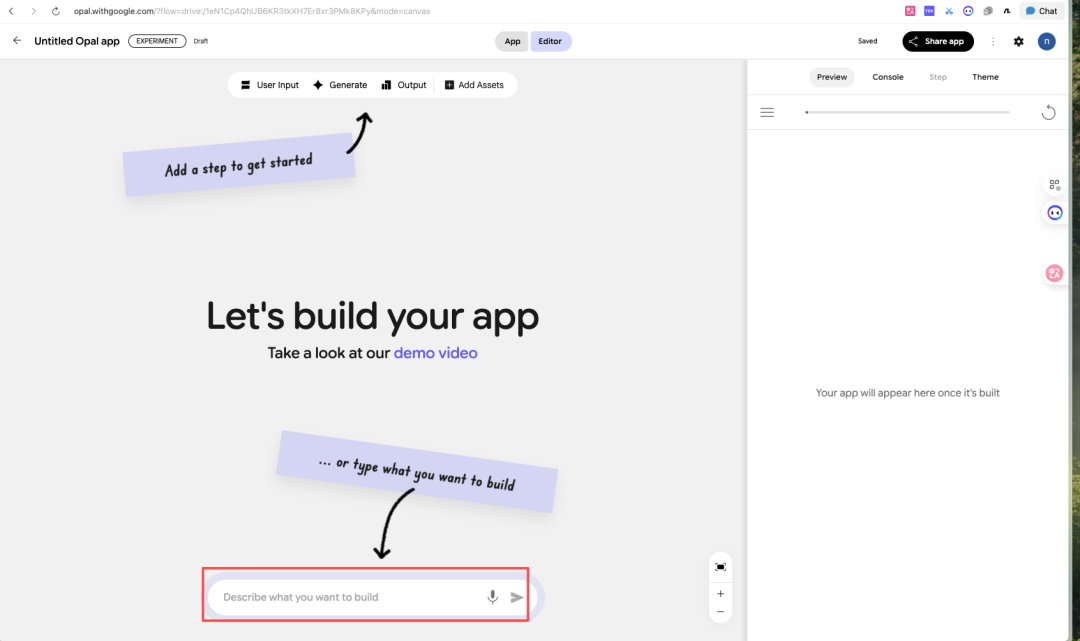
Task: Open the Theme tab
Action: tap(985, 77)
